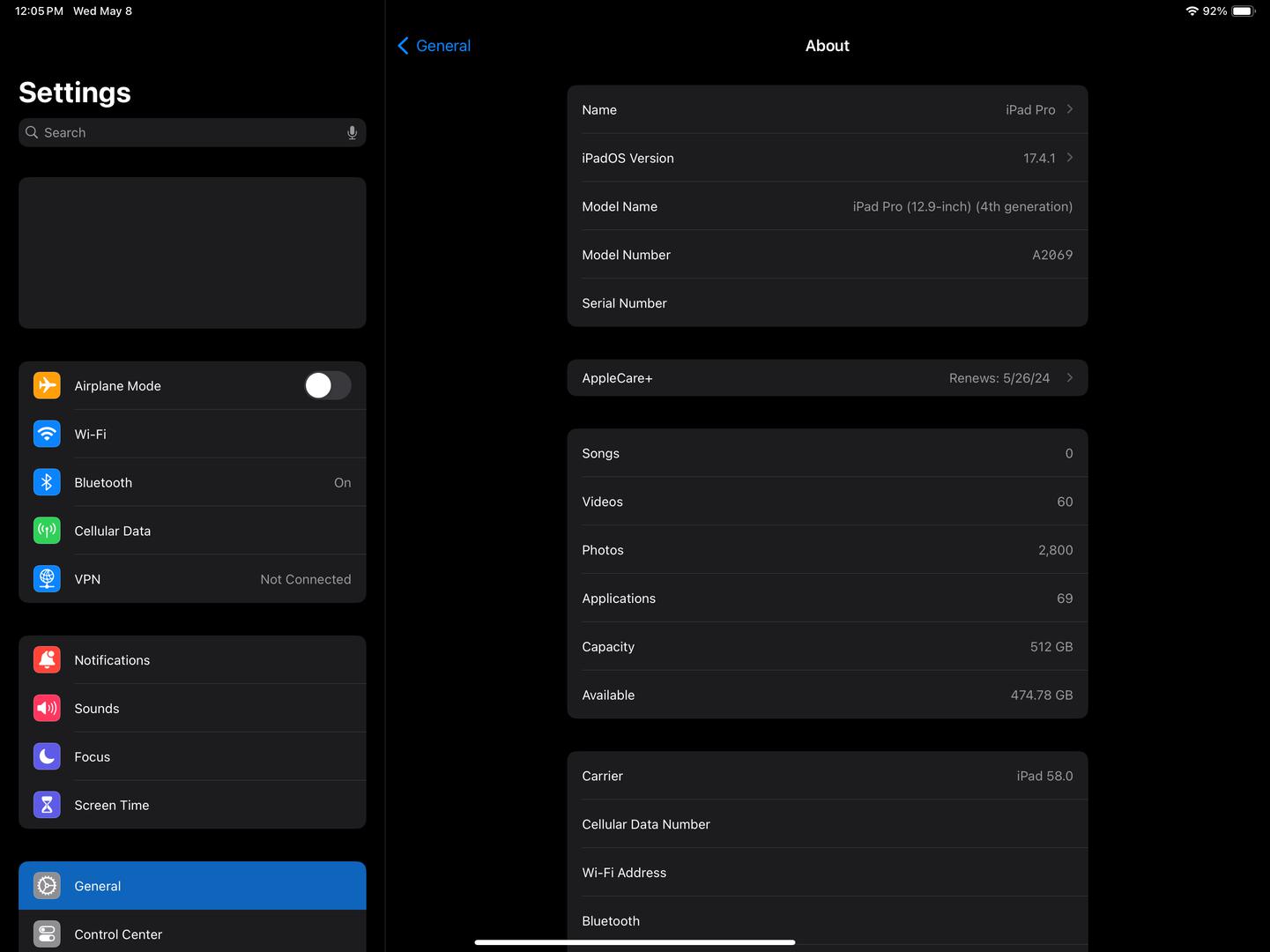Tap the Model Name row
Image resolution: width=1270 pixels, height=952 pixels.
[x=828, y=206]
